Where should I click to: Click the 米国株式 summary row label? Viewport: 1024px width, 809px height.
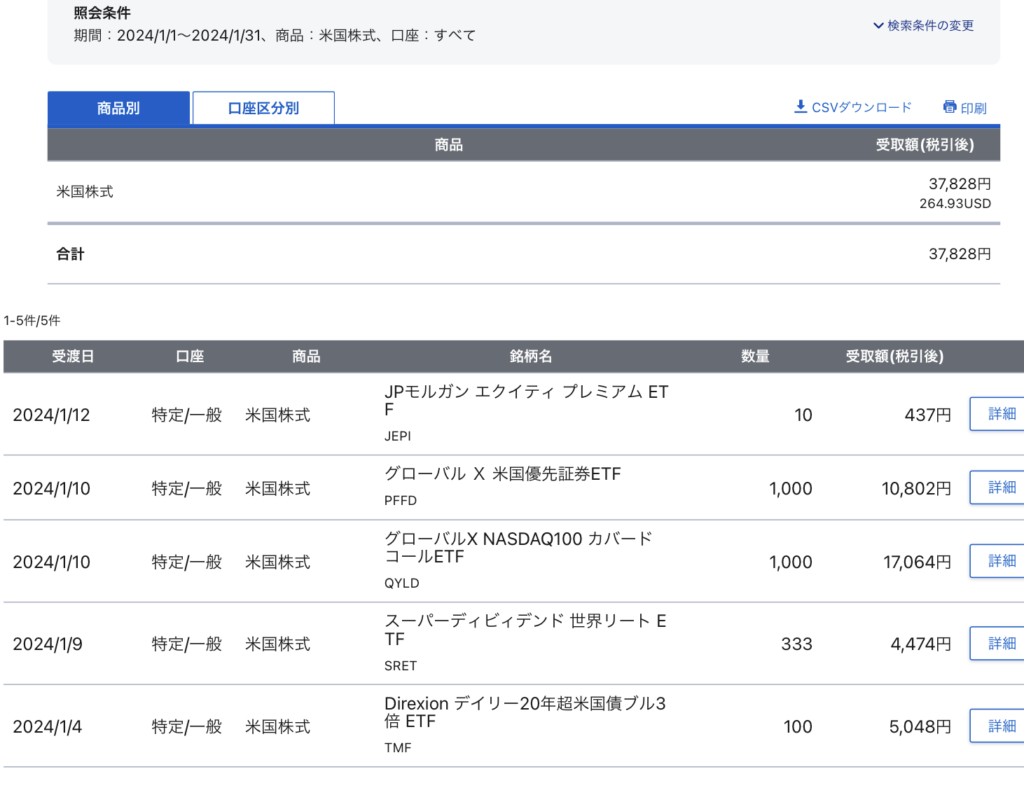[x=85, y=191]
